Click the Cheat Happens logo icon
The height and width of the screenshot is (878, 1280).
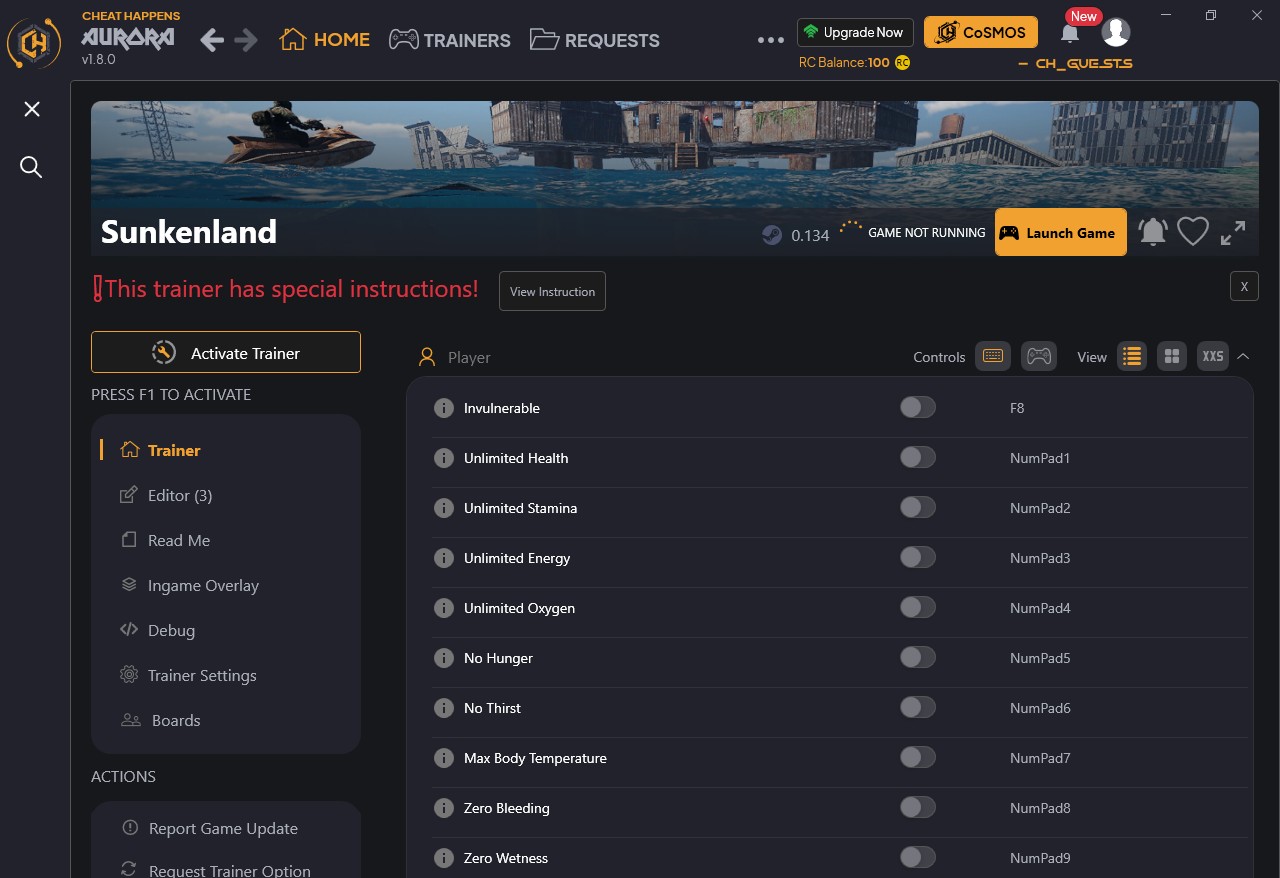(x=34, y=42)
